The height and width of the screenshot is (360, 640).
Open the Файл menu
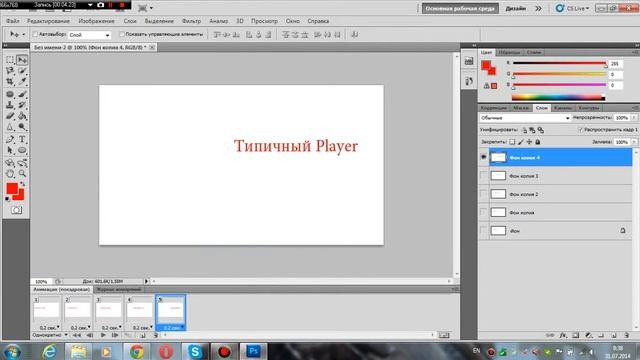pos(13,21)
